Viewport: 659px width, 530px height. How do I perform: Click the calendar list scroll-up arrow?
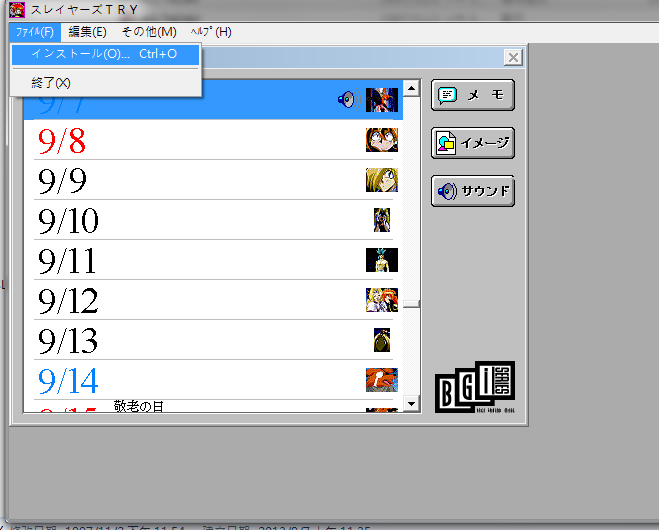pyautogui.click(x=411, y=88)
